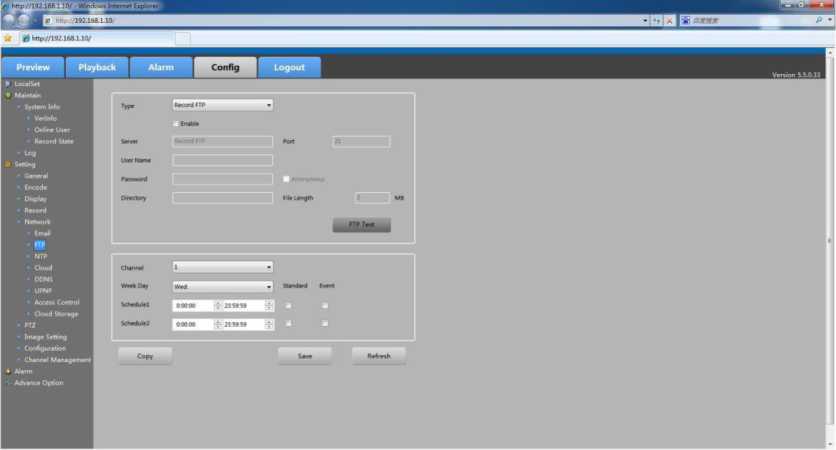The image size is (836, 450).
Task: Click the orange Setting icon in sidebar
Action: coord(8,164)
